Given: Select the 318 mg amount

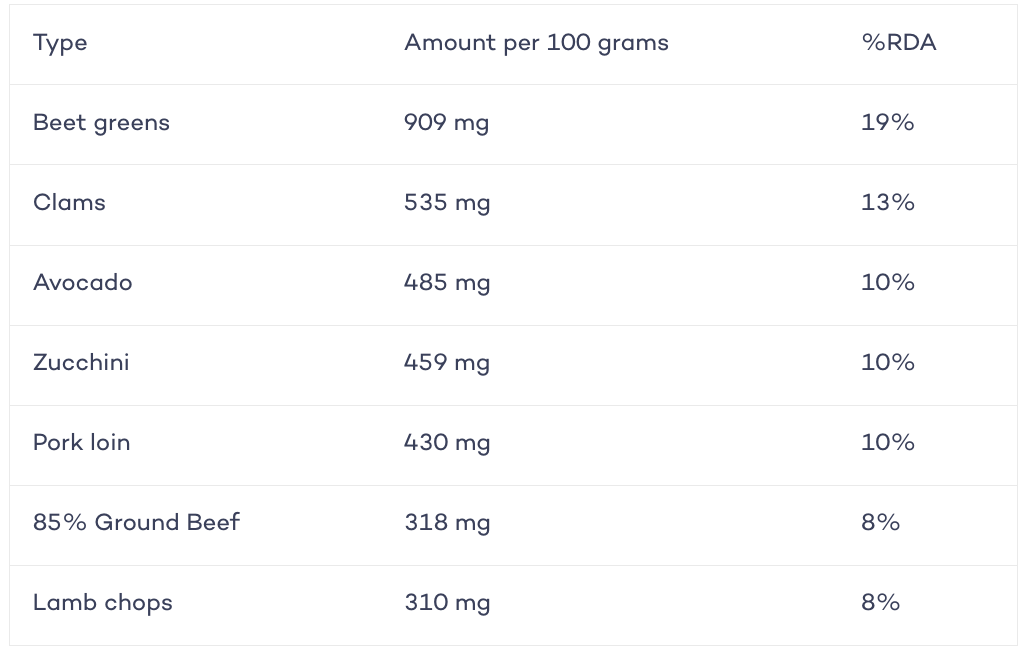Looking at the screenshot, I should pyautogui.click(x=447, y=524).
